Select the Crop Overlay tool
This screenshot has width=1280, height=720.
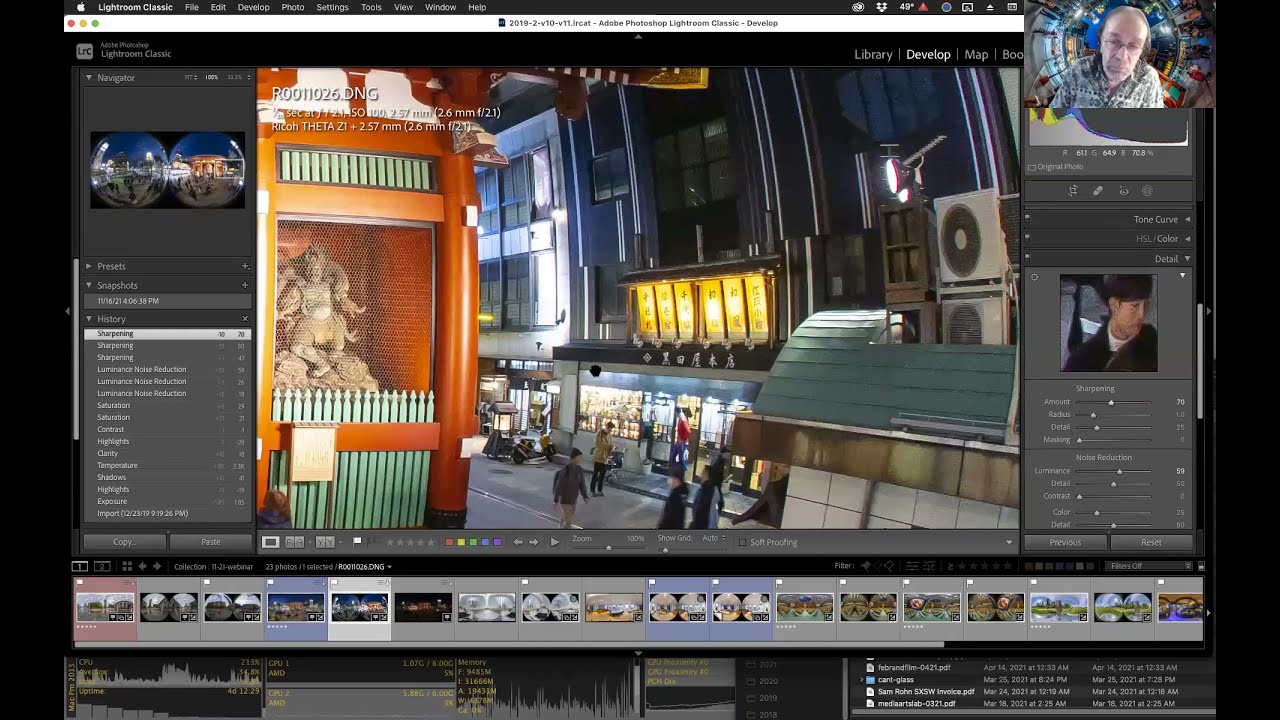point(1073,191)
